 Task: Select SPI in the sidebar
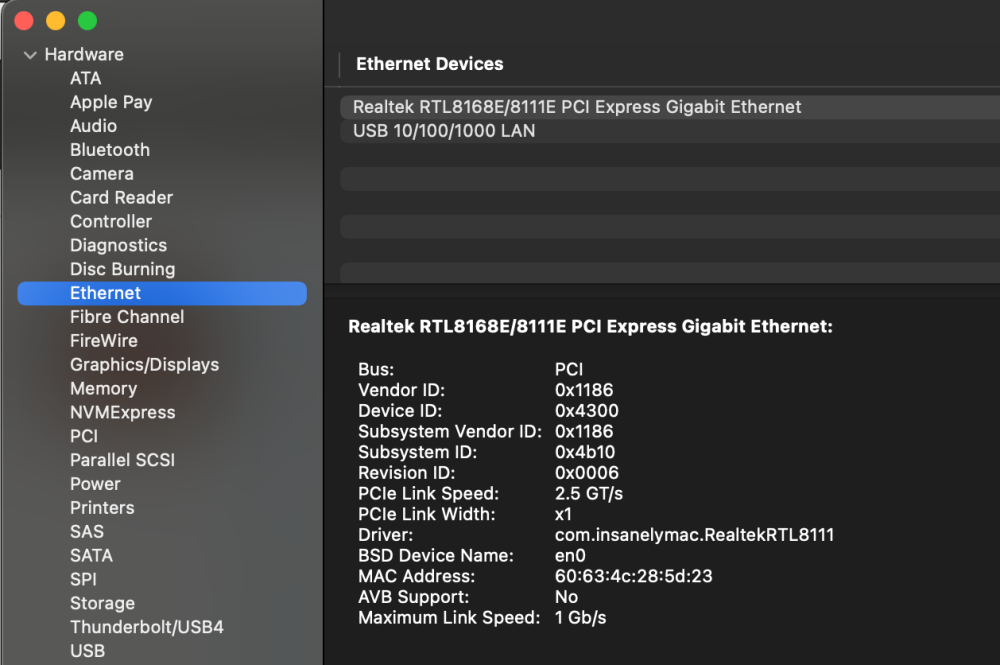[84, 580]
